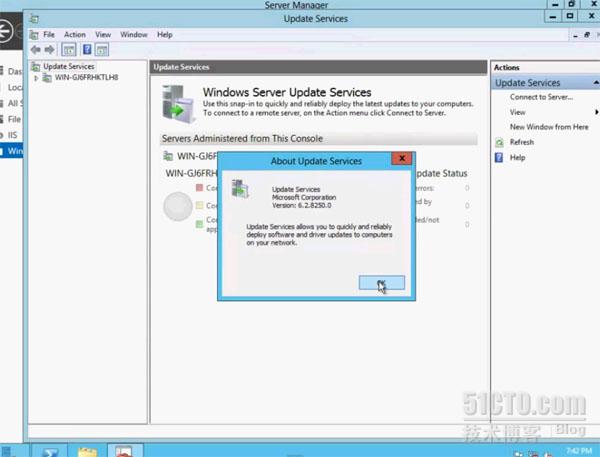Image resolution: width=600 pixels, height=457 pixels.
Task: Click the clock showing 7:42 PM
Action: (x=579, y=450)
